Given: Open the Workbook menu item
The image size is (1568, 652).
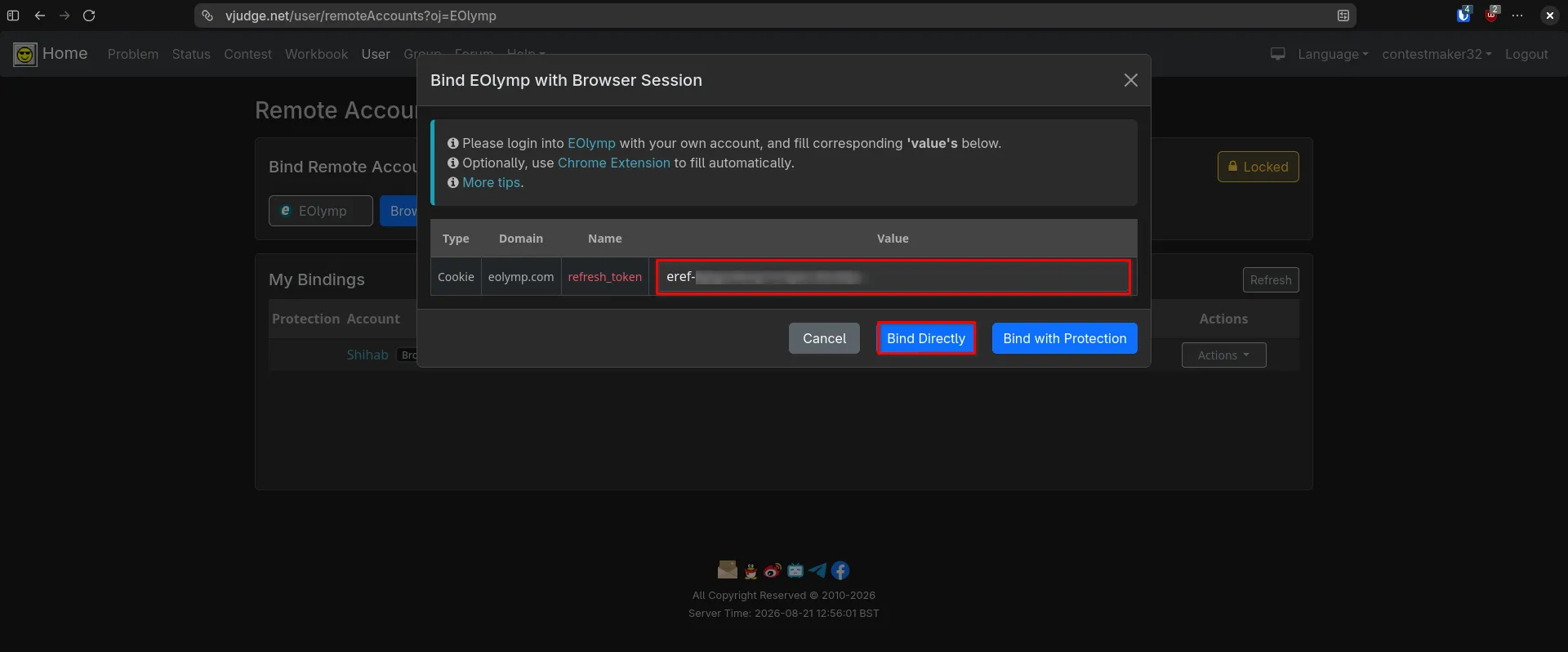Looking at the screenshot, I should (x=316, y=54).
